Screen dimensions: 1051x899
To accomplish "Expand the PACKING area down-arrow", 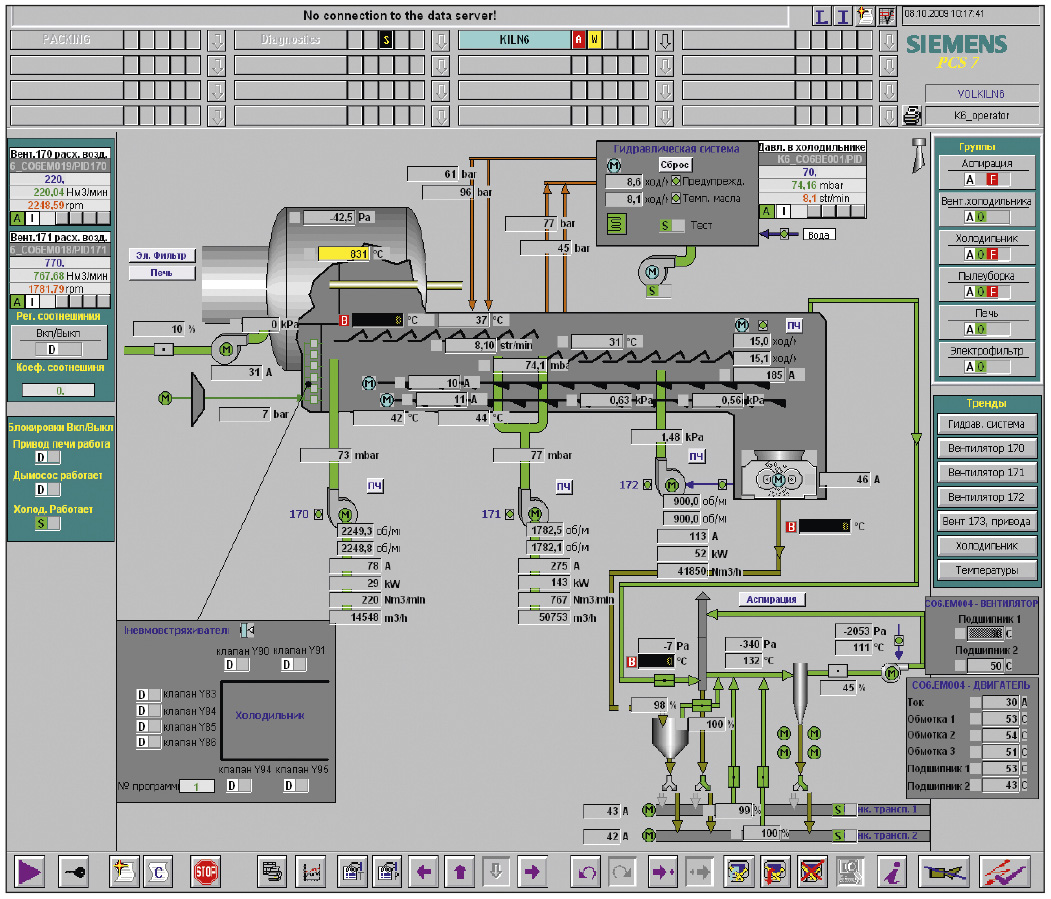I will [x=217, y=40].
